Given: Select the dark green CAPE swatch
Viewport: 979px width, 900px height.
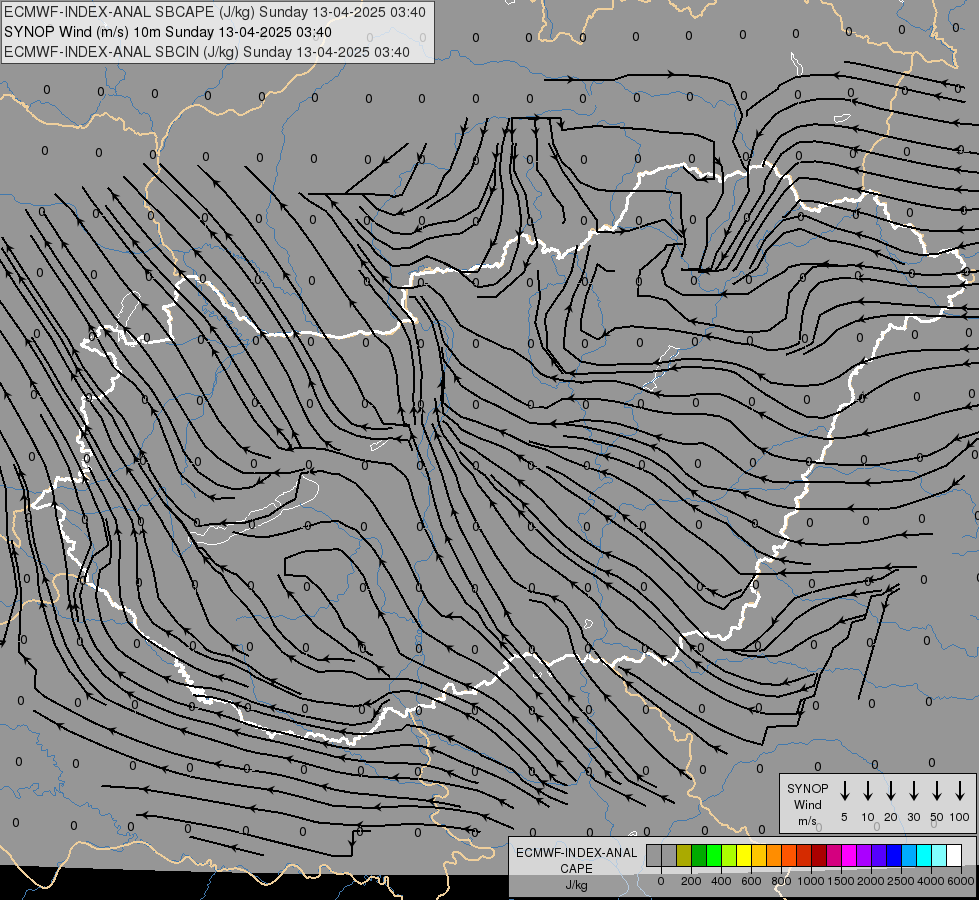Looking at the screenshot, I should (x=699, y=855).
